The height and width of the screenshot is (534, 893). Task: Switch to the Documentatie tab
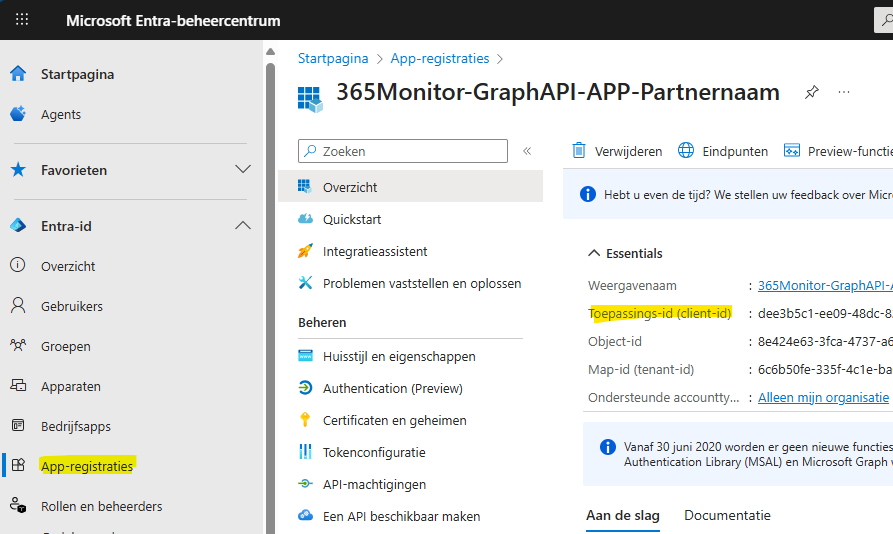pyautogui.click(x=727, y=515)
